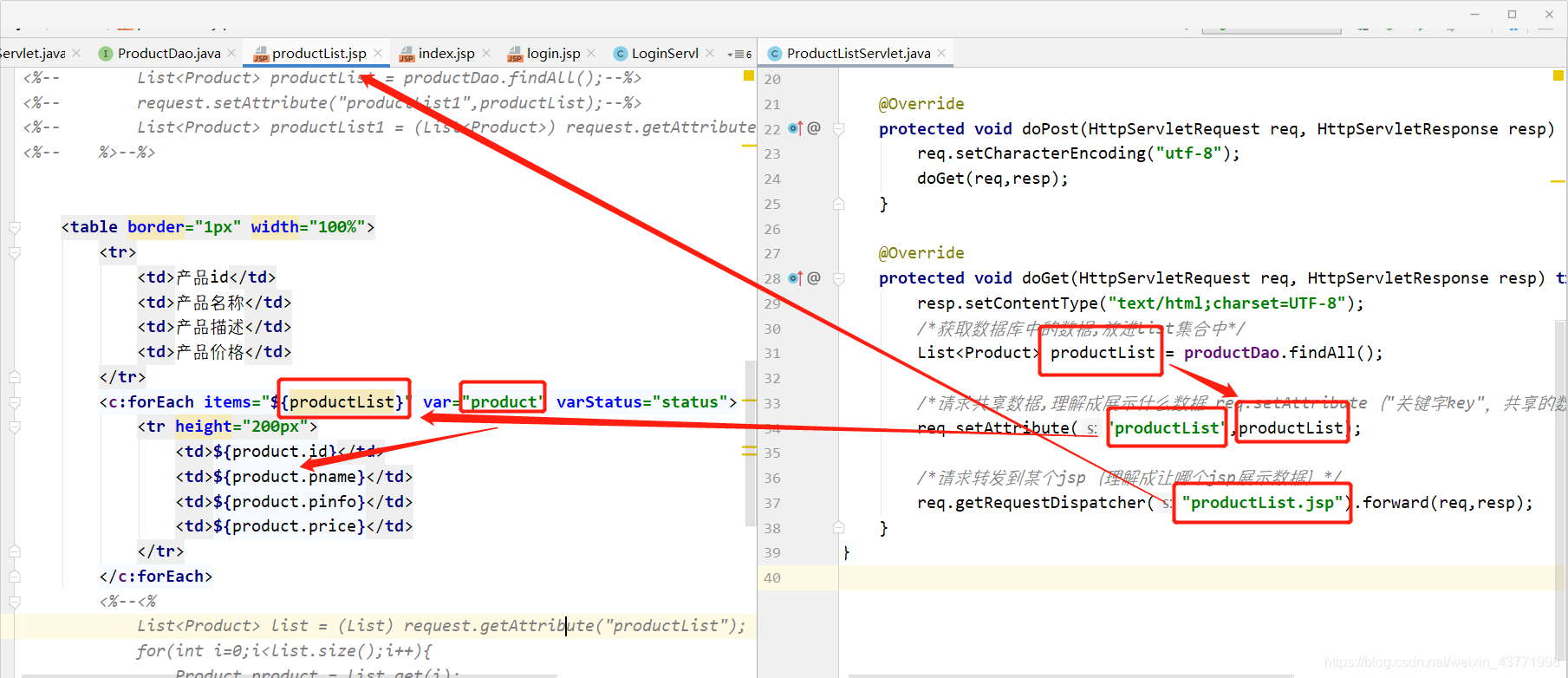Click the req.getRequestDispatcher method call
This screenshot has height=678, width=1568.
click(1031, 503)
